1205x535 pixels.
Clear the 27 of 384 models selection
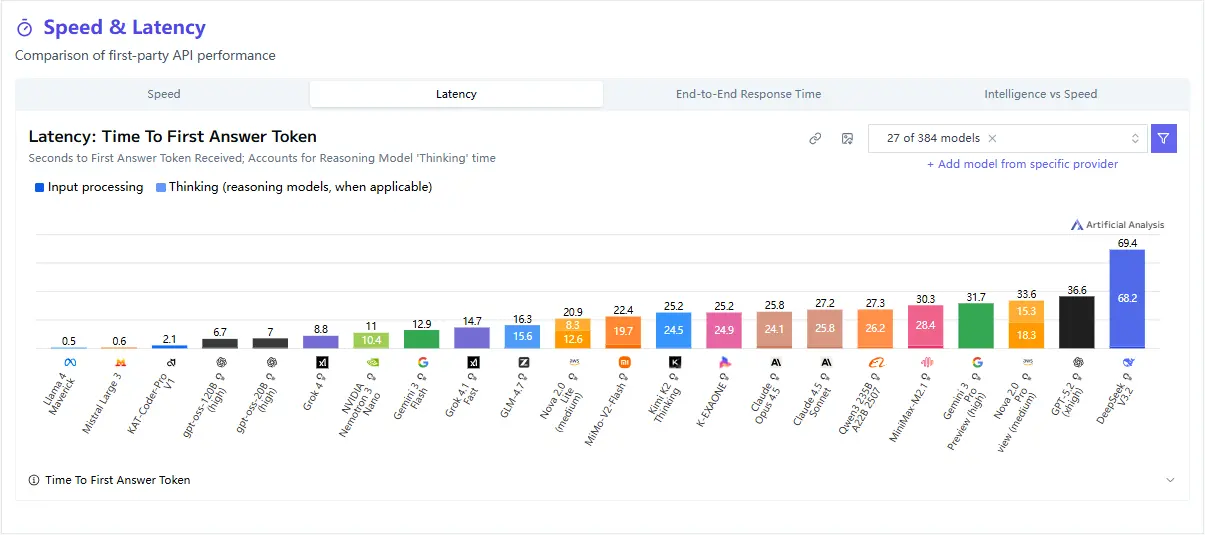click(x=992, y=139)
